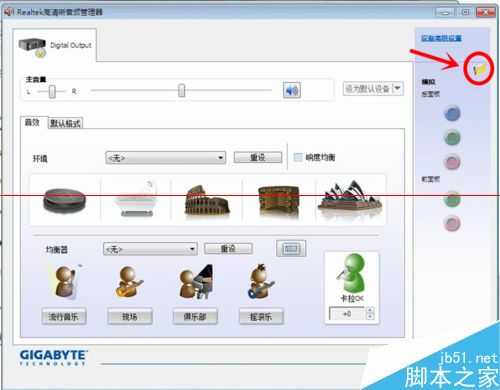Viewport: 500px width, 390px height.
Task: Open the equalizer <无> dropdown
Action: pos(150,249)
